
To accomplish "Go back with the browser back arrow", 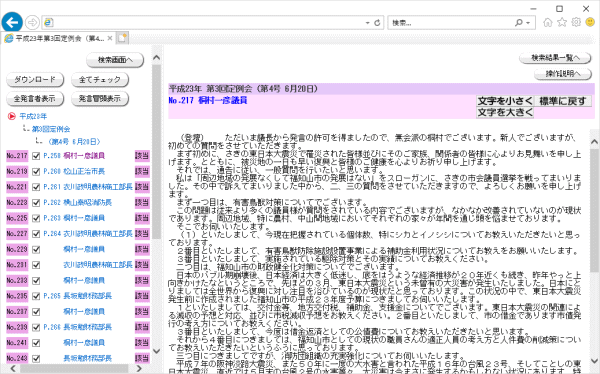I will pyautogui.click(x=12, y=23).
